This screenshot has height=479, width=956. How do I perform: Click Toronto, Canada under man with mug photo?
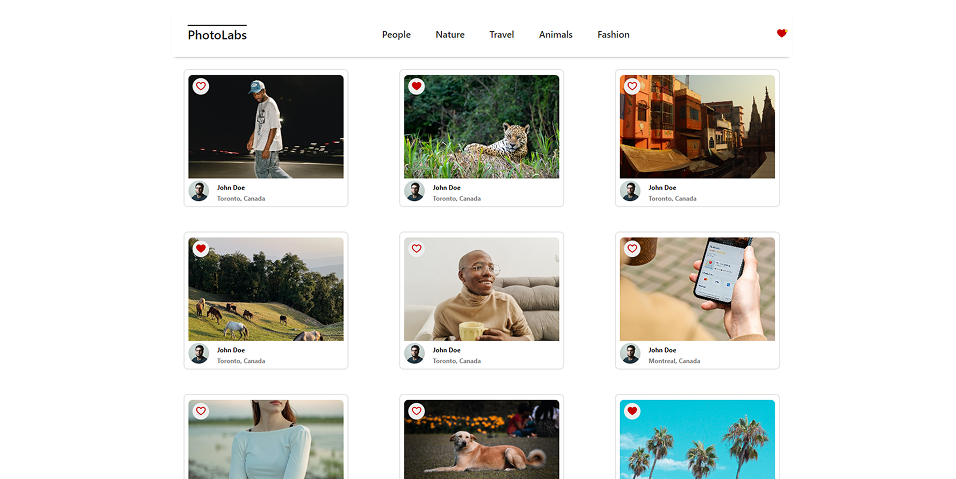pos(457,361)
